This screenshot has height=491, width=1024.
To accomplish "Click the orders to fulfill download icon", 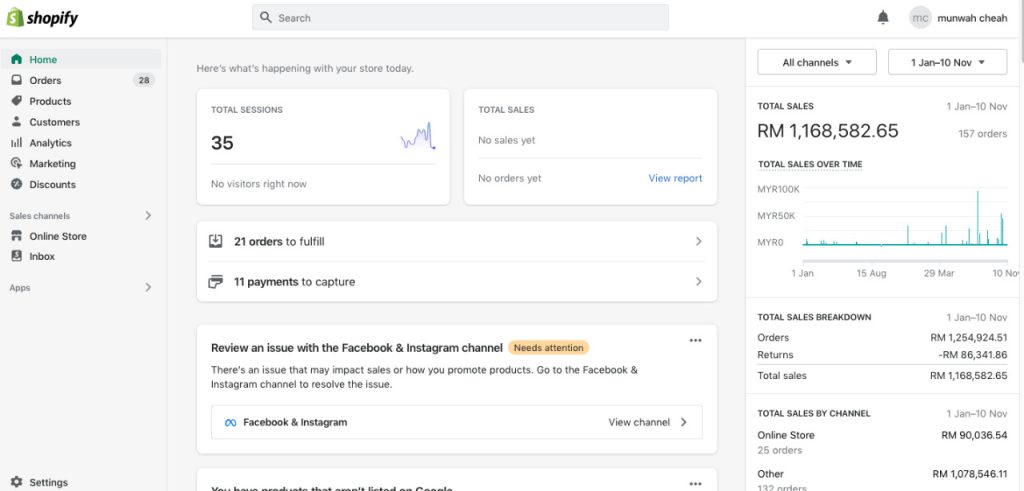I will (216, 242).
